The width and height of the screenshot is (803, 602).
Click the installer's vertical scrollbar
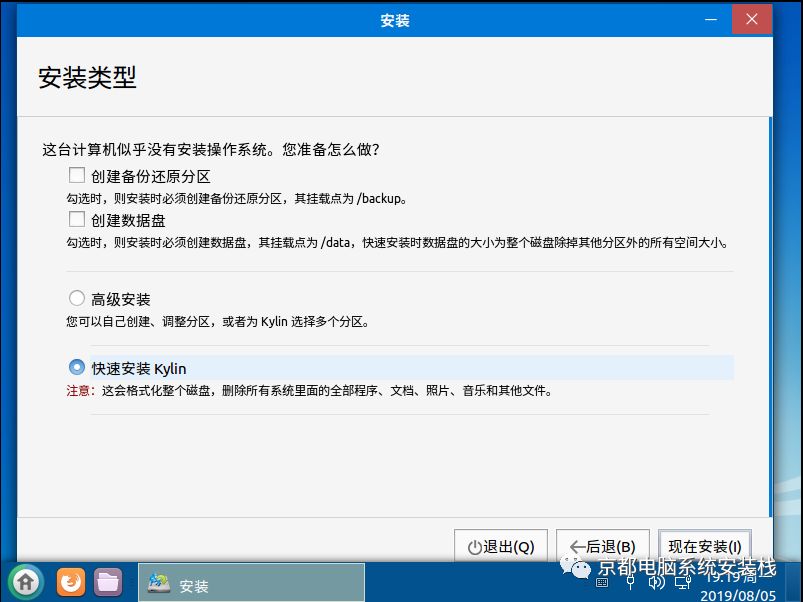[771, 317]
